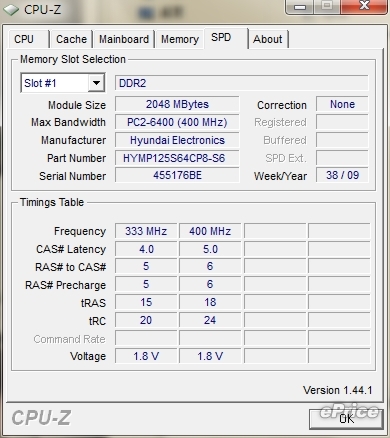Expand the Slot #1 dropdown arrow
Image resolution: width=390 pixels, height=438 pixels.
96,83
